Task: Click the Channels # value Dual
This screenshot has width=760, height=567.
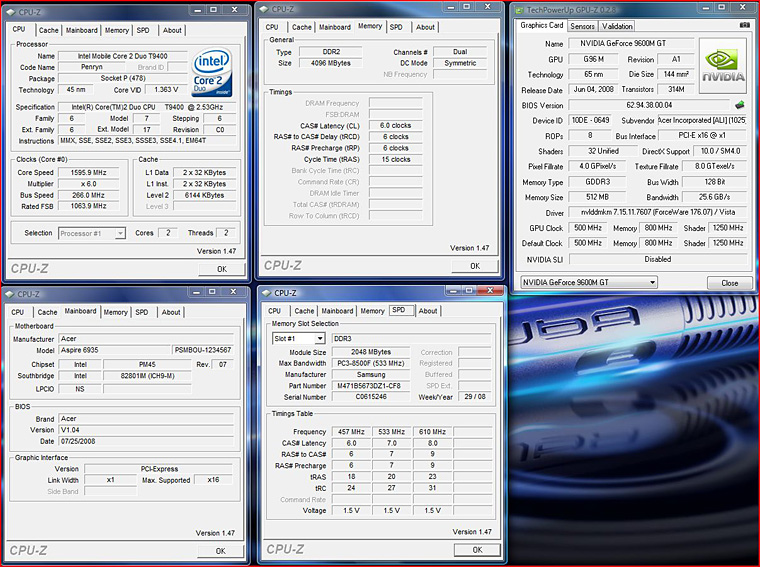Action: [460, 52]
